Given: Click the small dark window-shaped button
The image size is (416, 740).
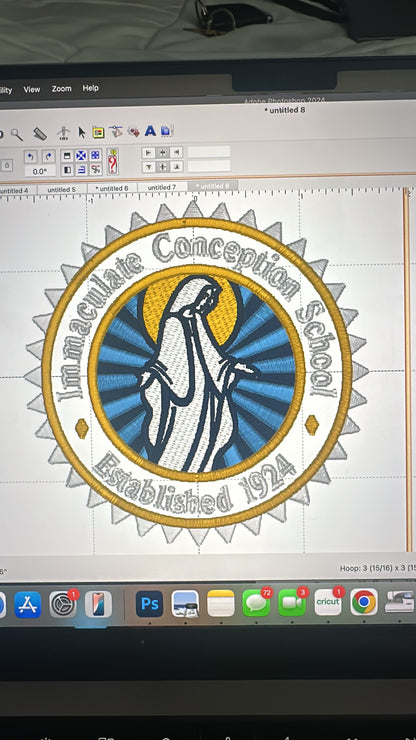Looking at the screenshot, I should (68, 156).
